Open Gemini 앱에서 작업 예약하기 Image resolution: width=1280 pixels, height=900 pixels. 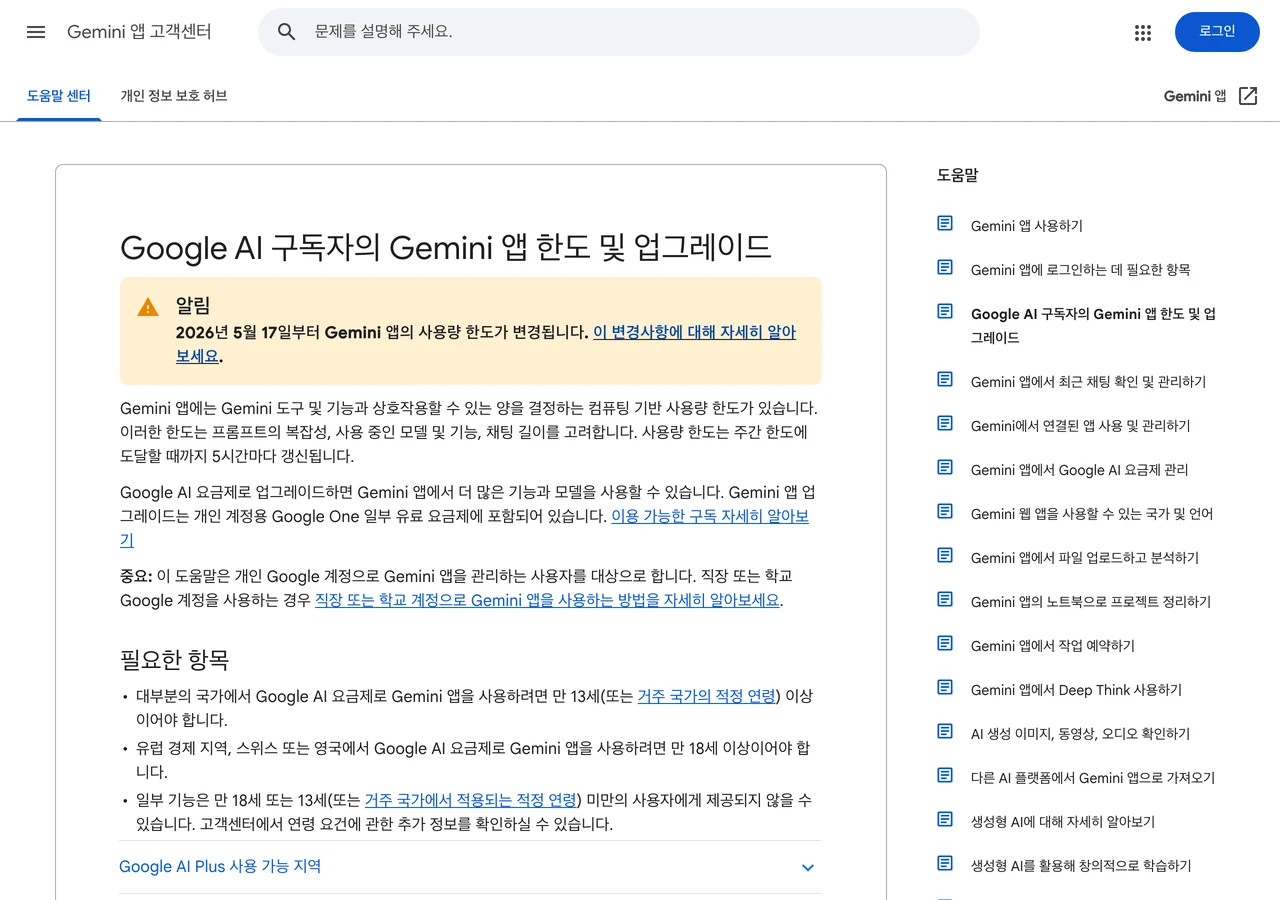click(1053, 646)
